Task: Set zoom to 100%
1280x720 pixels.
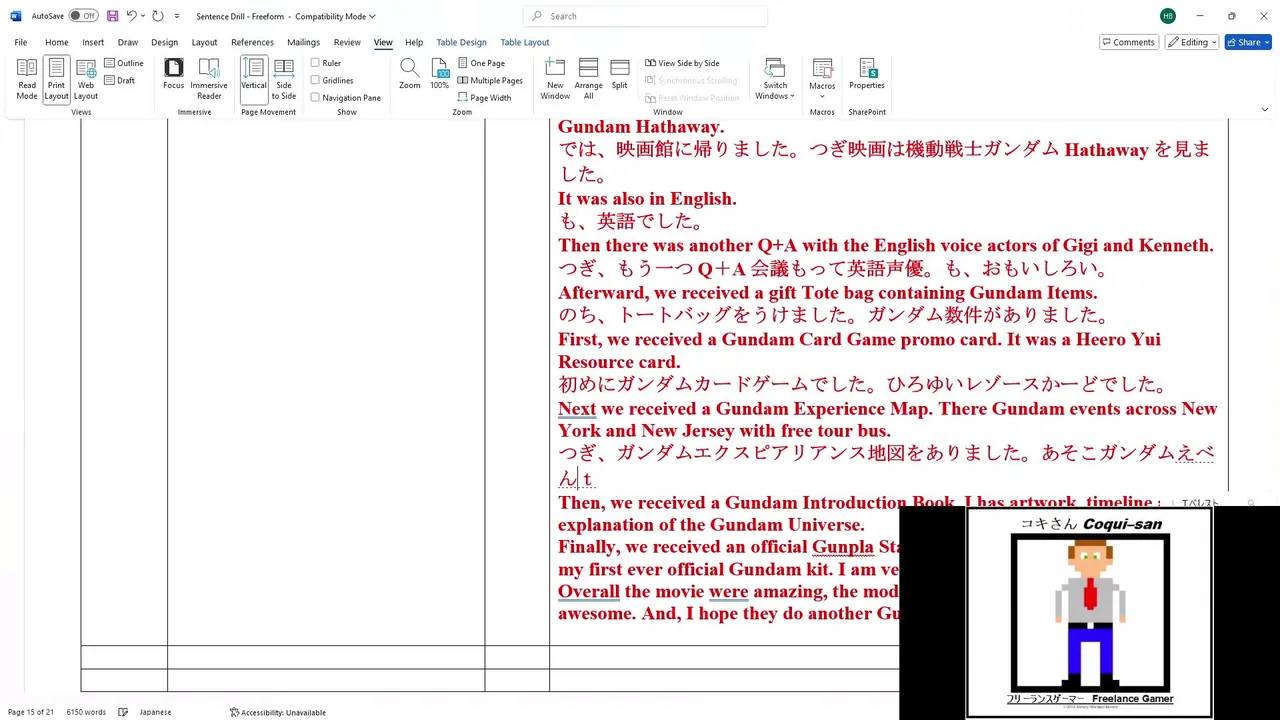Action: click(x=440, y=74)
